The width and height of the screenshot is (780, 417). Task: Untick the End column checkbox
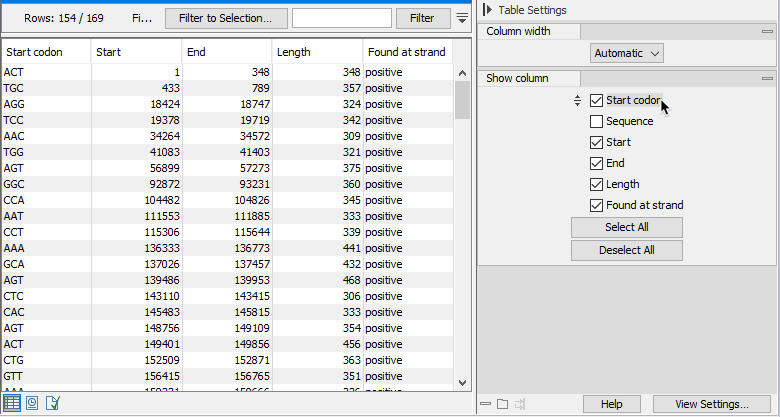(597, 163)
